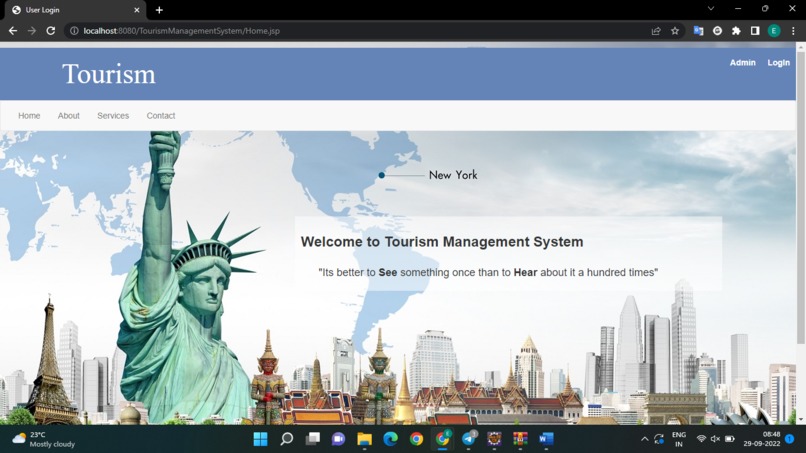Open WinRAR icon on the taskbar
This screenshot has height=453, width=806.
pyautogui.click(x=520, y=439)
